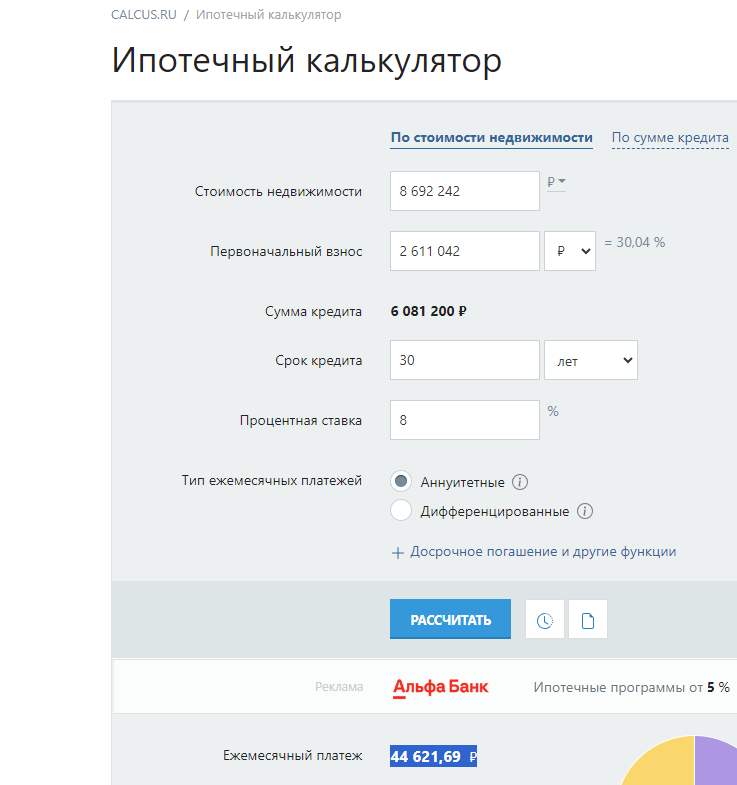This screenshot has width=737, height=785.
Task: Open down payment unit dropdown
Action: 570,252
